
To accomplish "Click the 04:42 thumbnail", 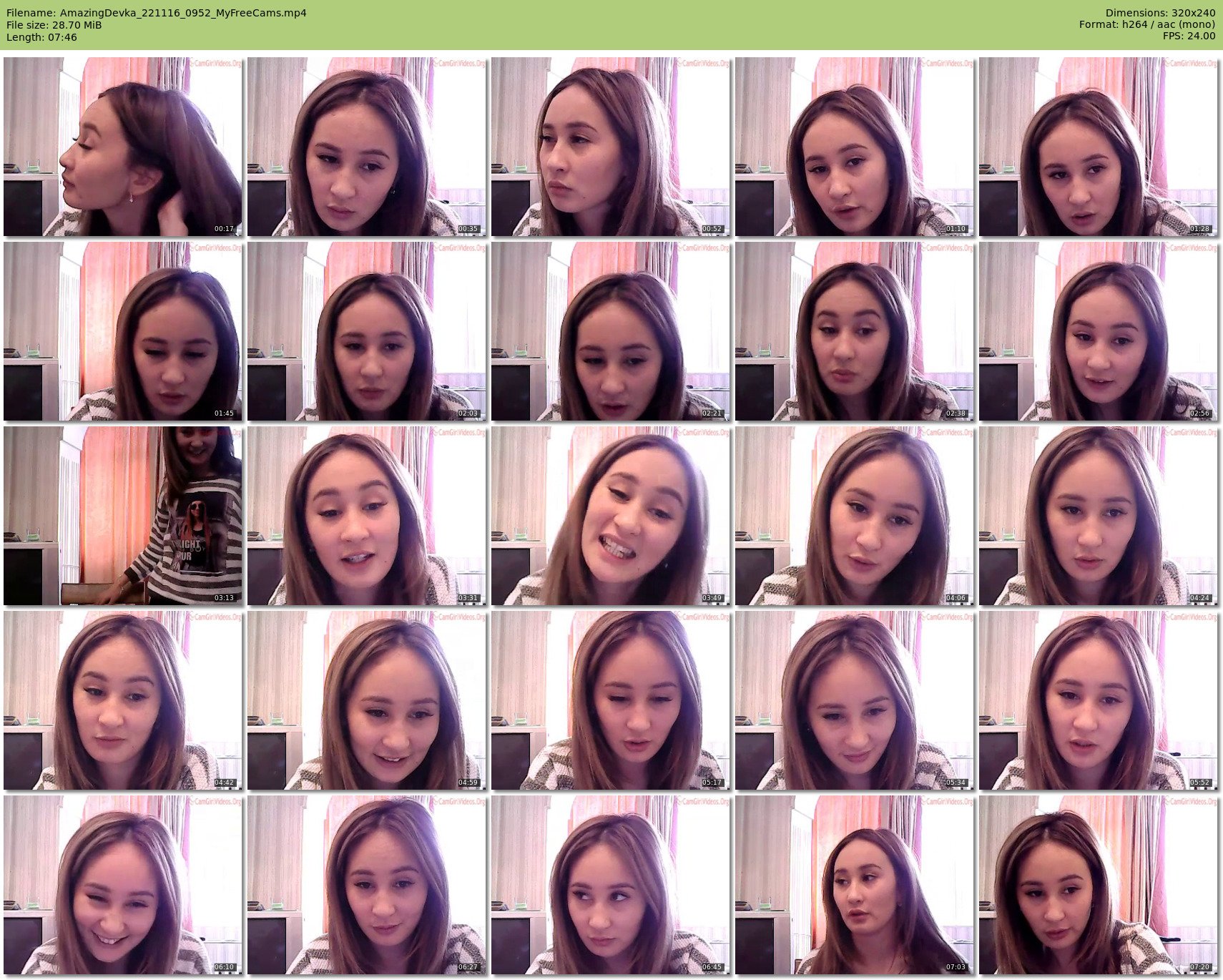I will pos(123,700).
